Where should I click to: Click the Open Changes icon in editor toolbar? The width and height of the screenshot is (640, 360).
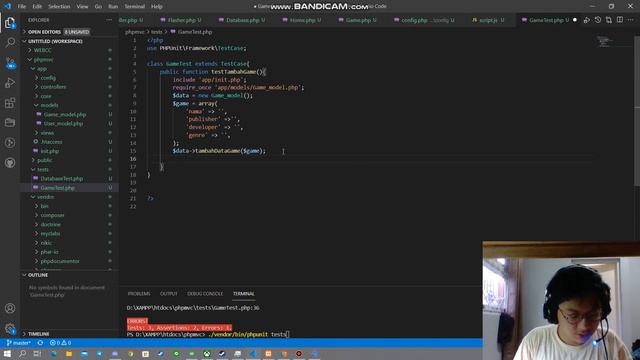tap(609, 20)
